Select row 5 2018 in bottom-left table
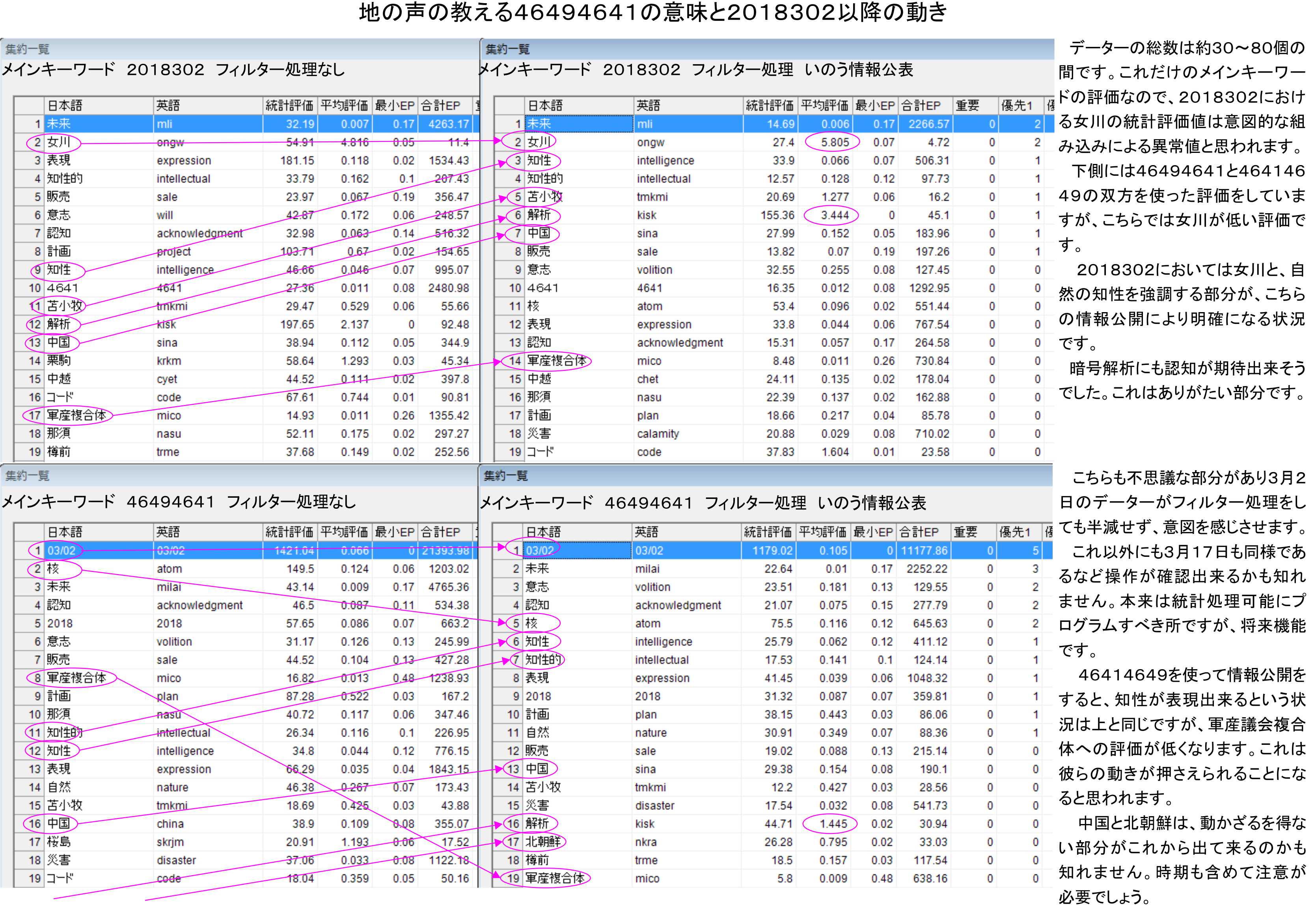The height and width of the screenshot is (906, 1316). [60, 623]
